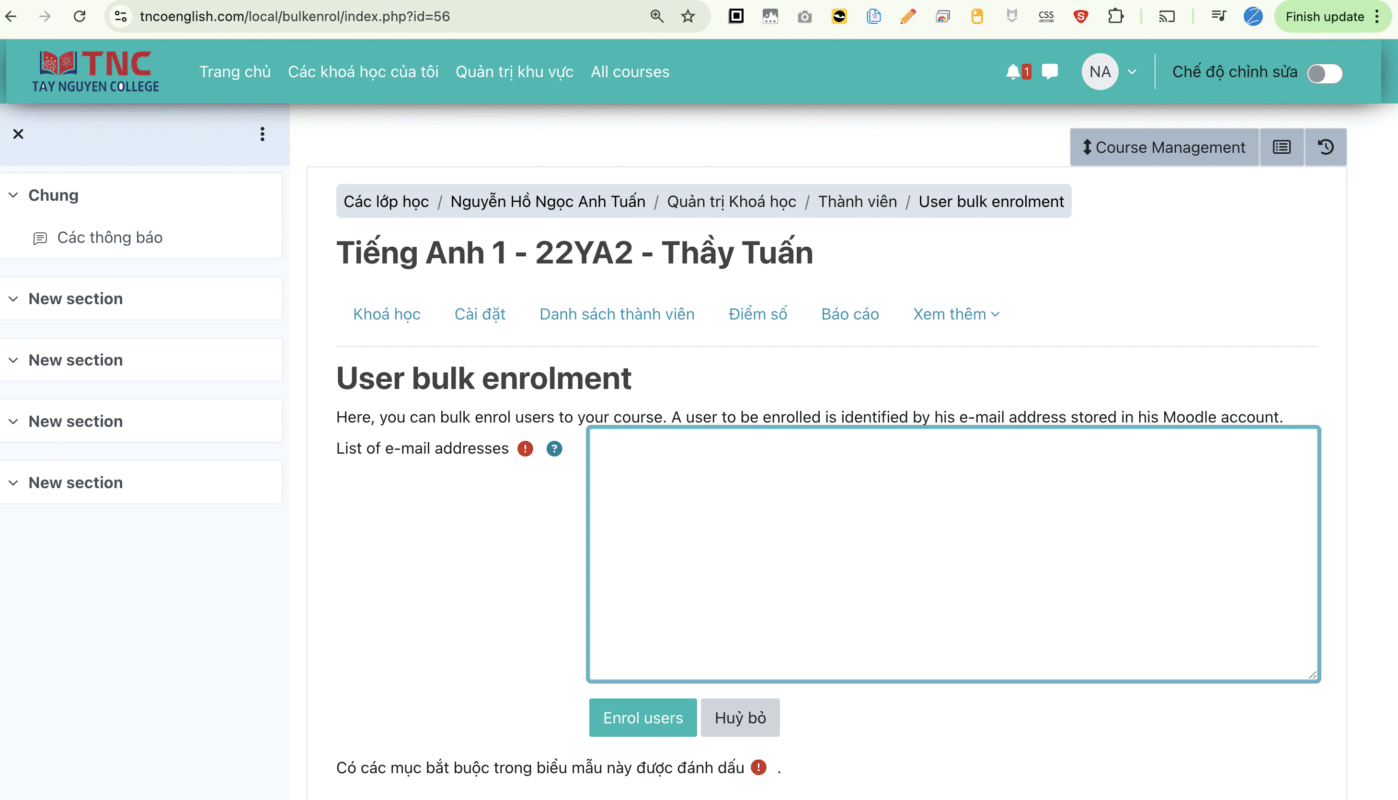1398x800 pixels.
Task: Open the Xem thêm dropdown
Action: pyautogui.click(x=956, y=314)
